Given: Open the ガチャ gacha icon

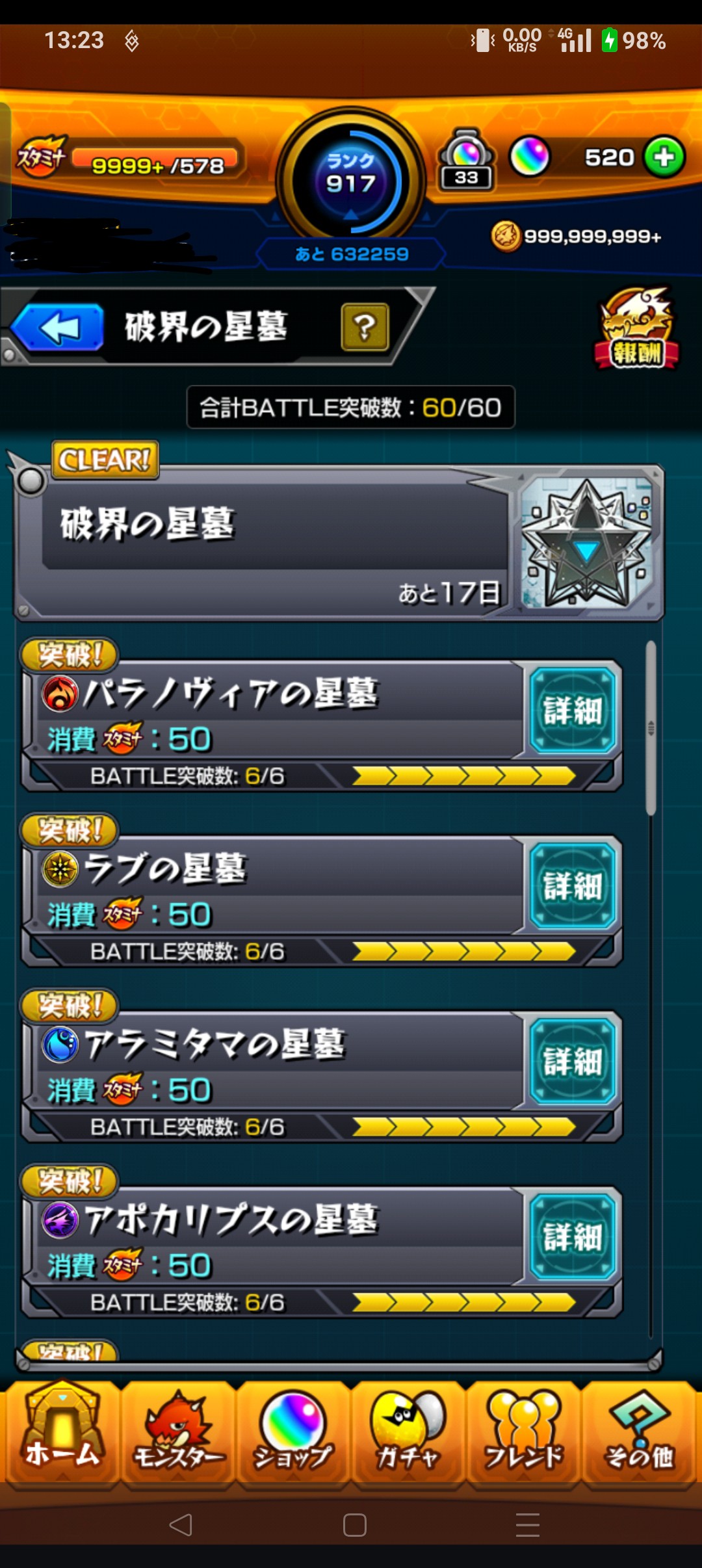Looking at the screenshot, I should click(x=408, y=1433).
